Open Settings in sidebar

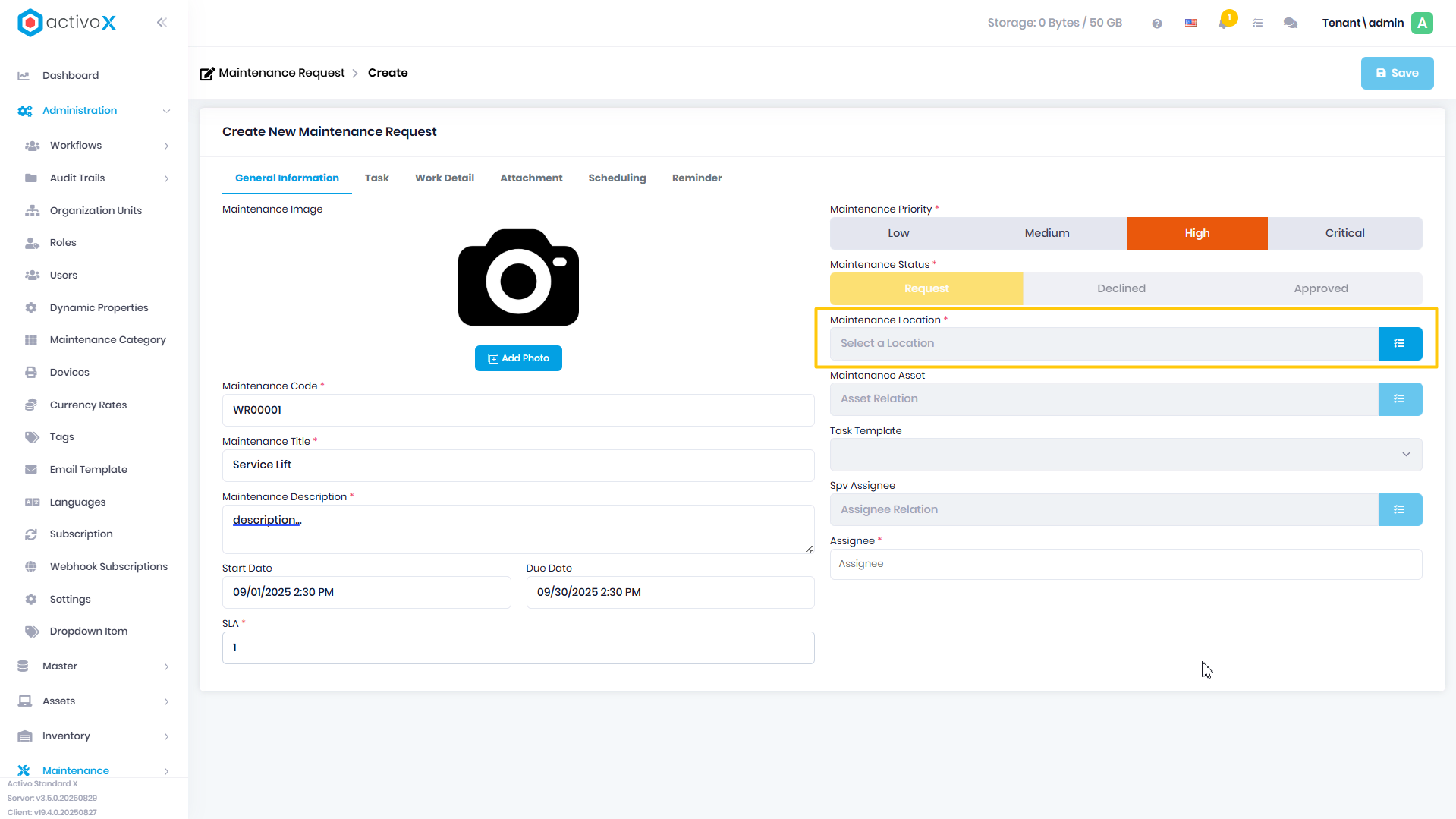(x=70, y=600)
